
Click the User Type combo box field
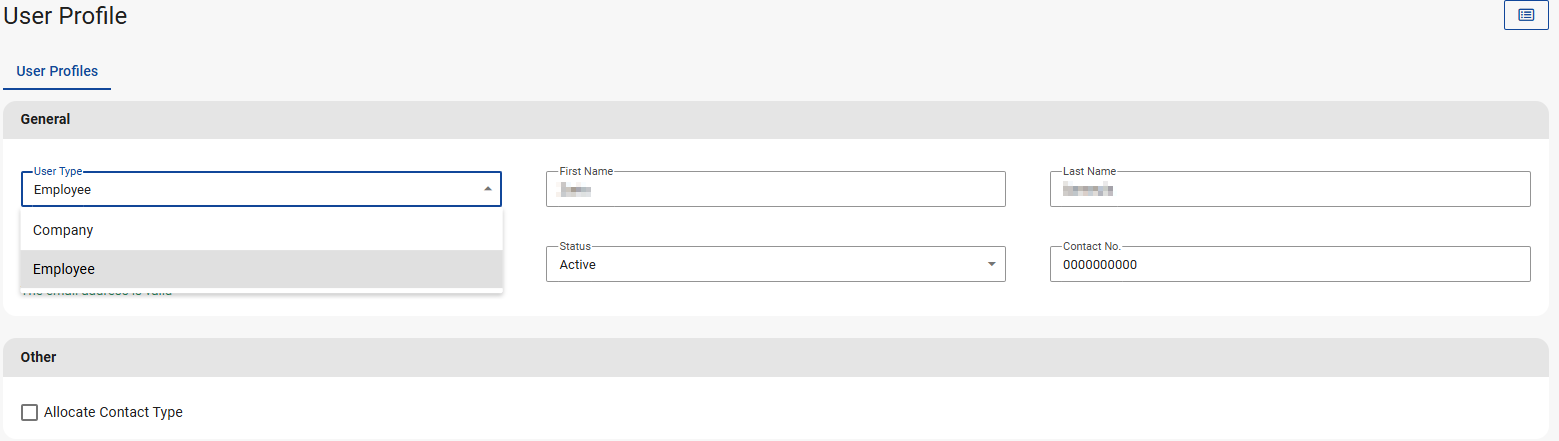pyautogui.click(x=250, y=189)
